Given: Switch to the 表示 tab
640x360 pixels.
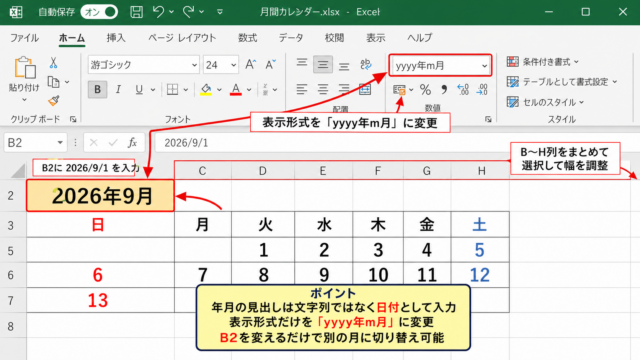Looking at the screenshot, I should point(376,38).
